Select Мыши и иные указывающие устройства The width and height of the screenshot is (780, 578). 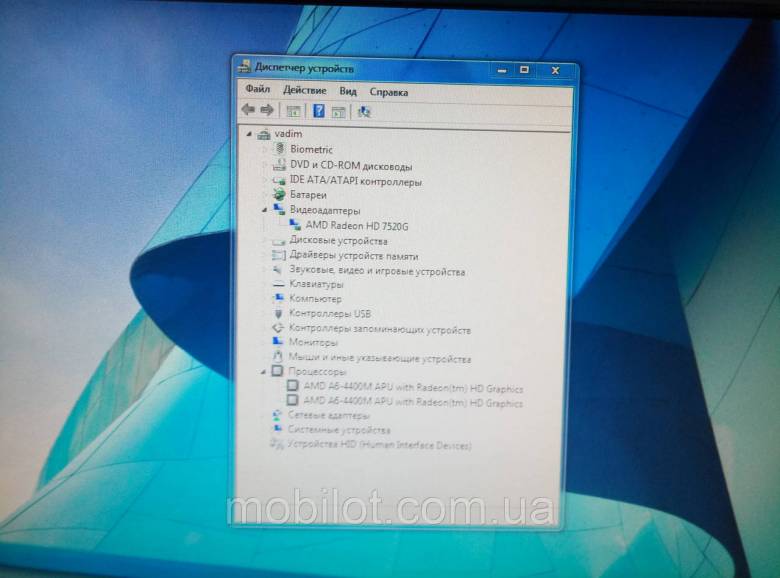tap(380, 358)
